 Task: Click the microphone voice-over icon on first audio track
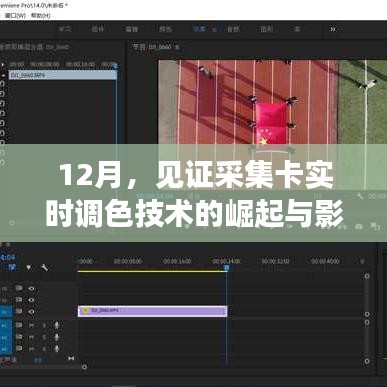[57, 325]
